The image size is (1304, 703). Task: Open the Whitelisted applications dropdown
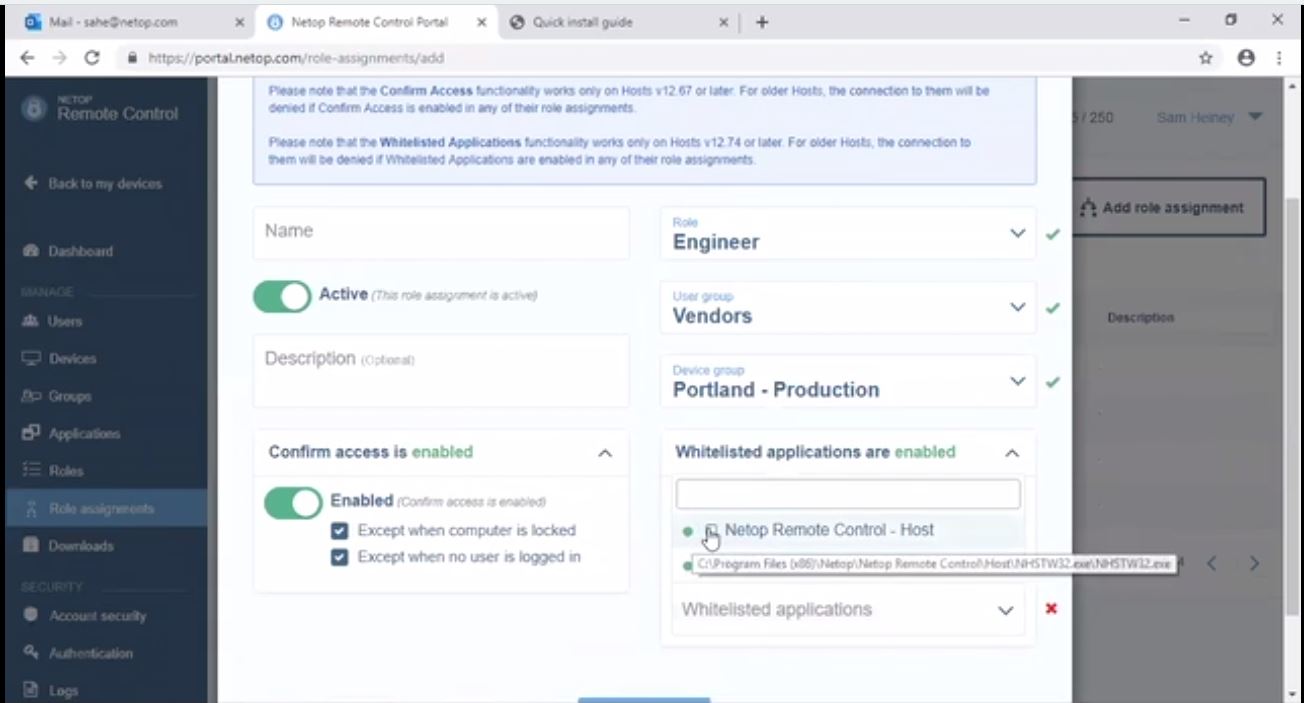pyautogui.click(x=848, y=610)
